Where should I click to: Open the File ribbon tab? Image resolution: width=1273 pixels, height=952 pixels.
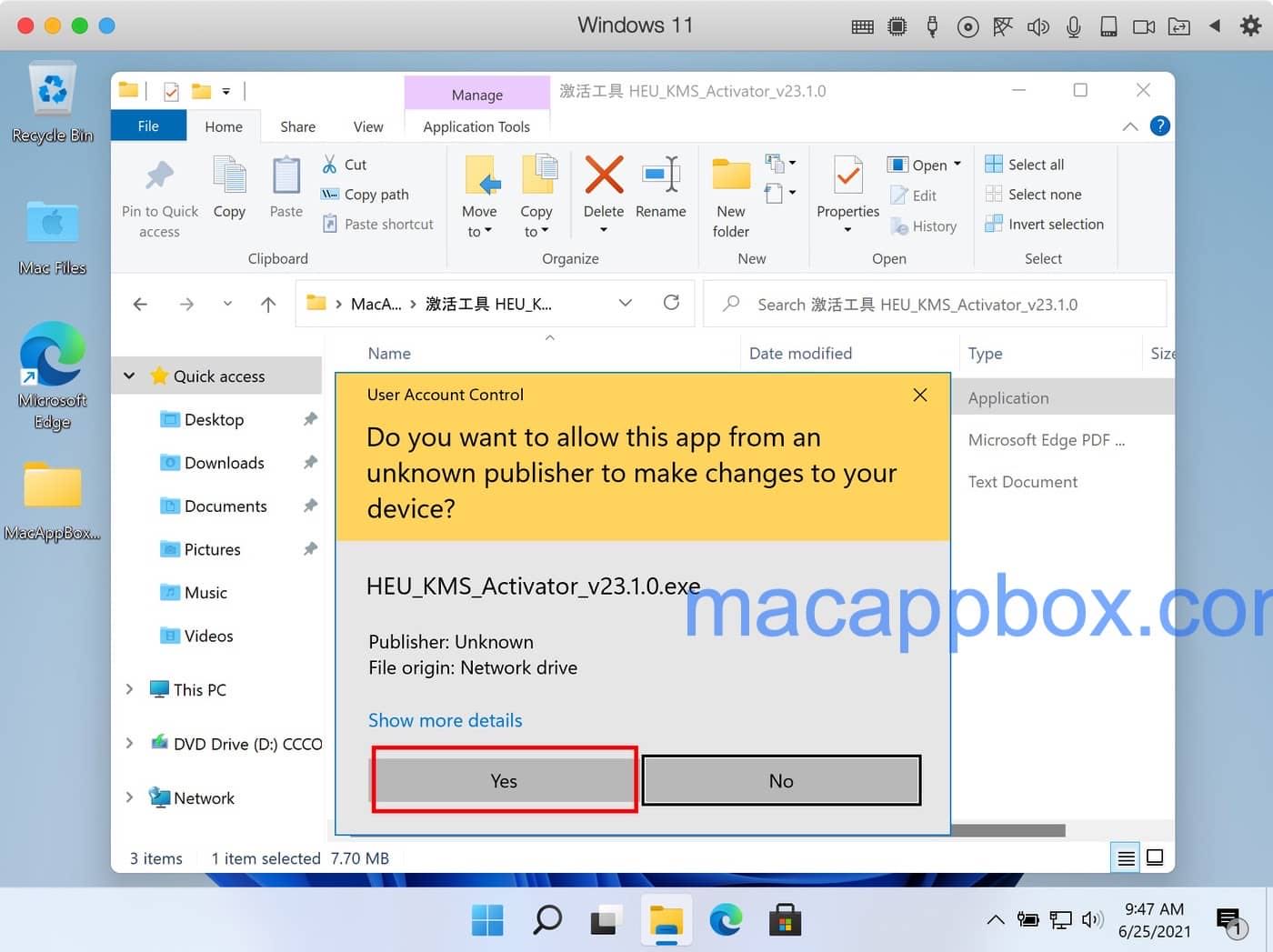click(x=148, y=126)
